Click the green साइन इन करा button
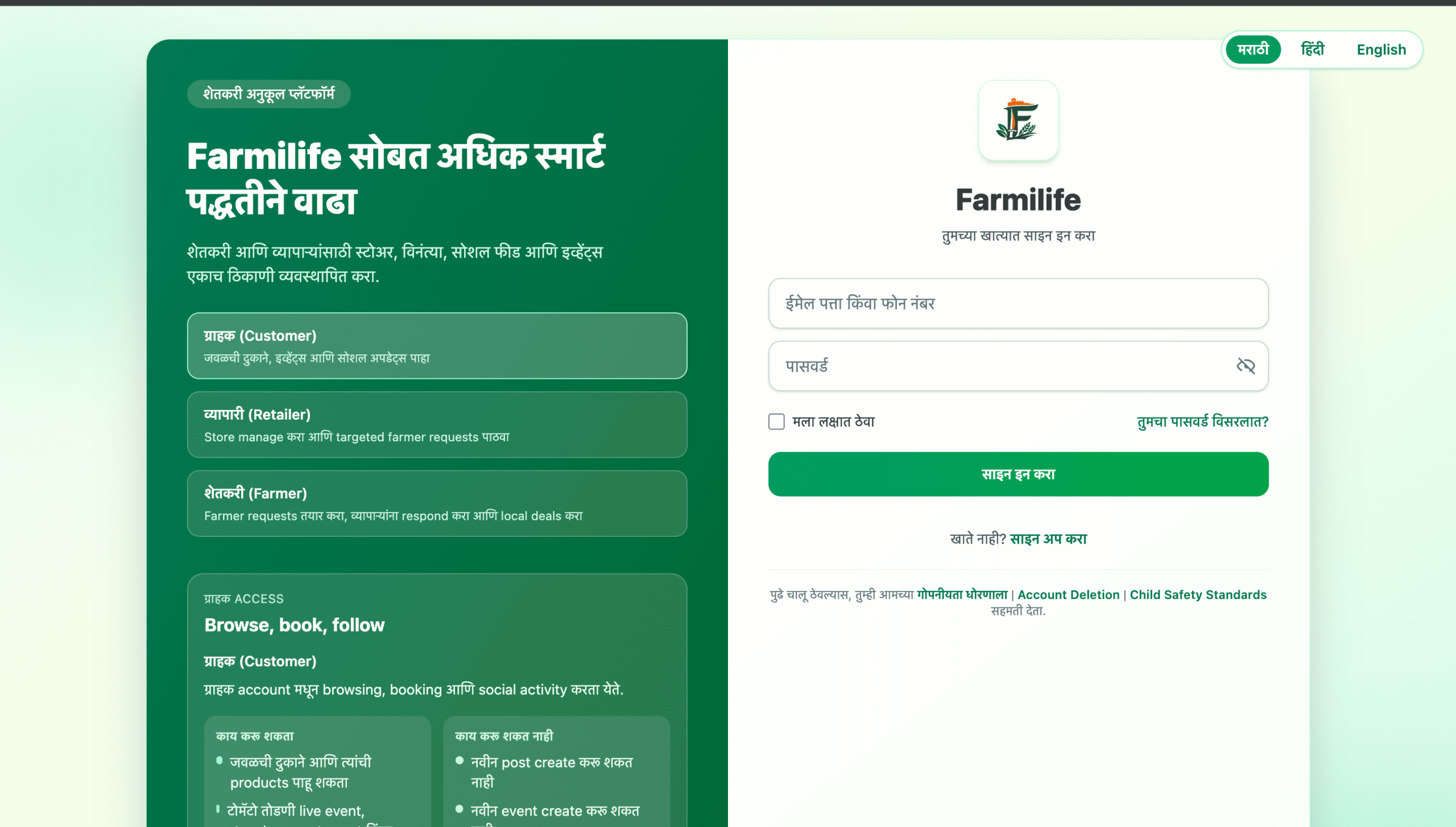 tap(1018, 474)
